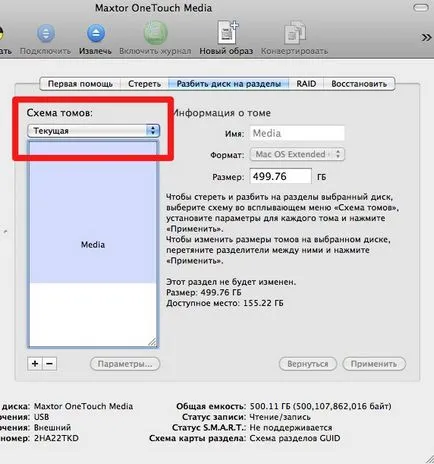Click the Извлечь label in toolbar
The image size is (434, 464).
(95, 51)
